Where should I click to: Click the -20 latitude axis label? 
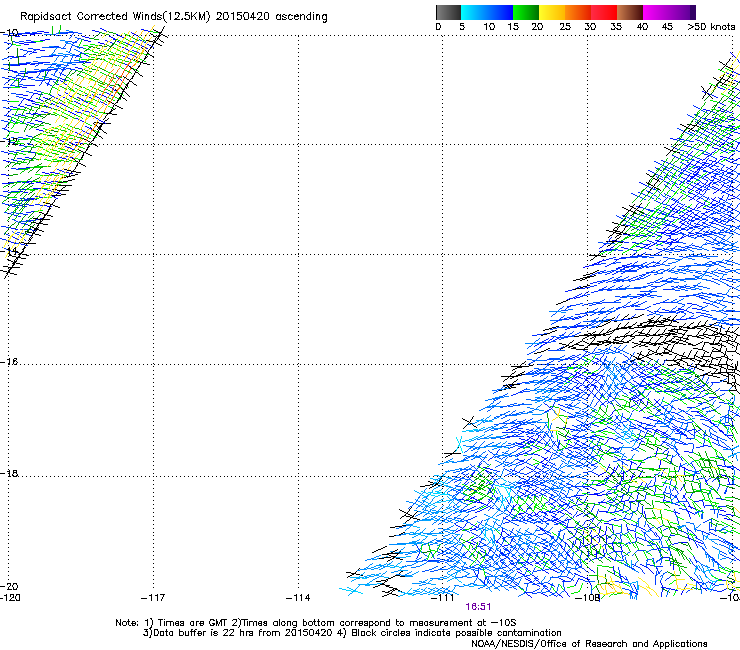click(x=9, y=586)
